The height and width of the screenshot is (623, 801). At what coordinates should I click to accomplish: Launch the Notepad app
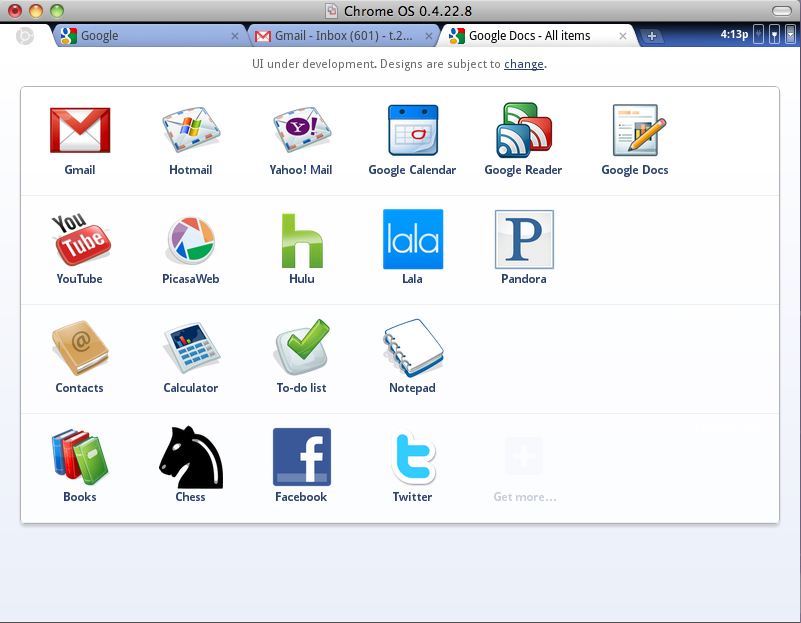pos(413,348)
